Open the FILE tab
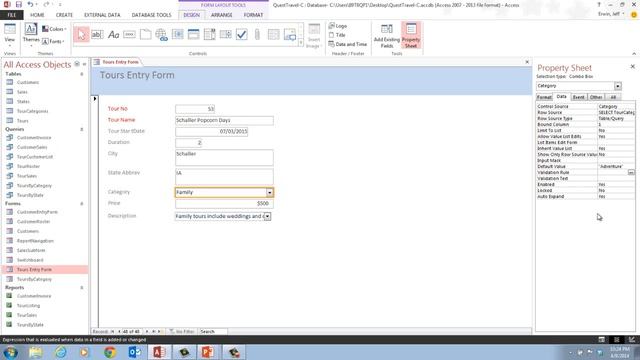This screenshot has height=360, width=640. 12,15
